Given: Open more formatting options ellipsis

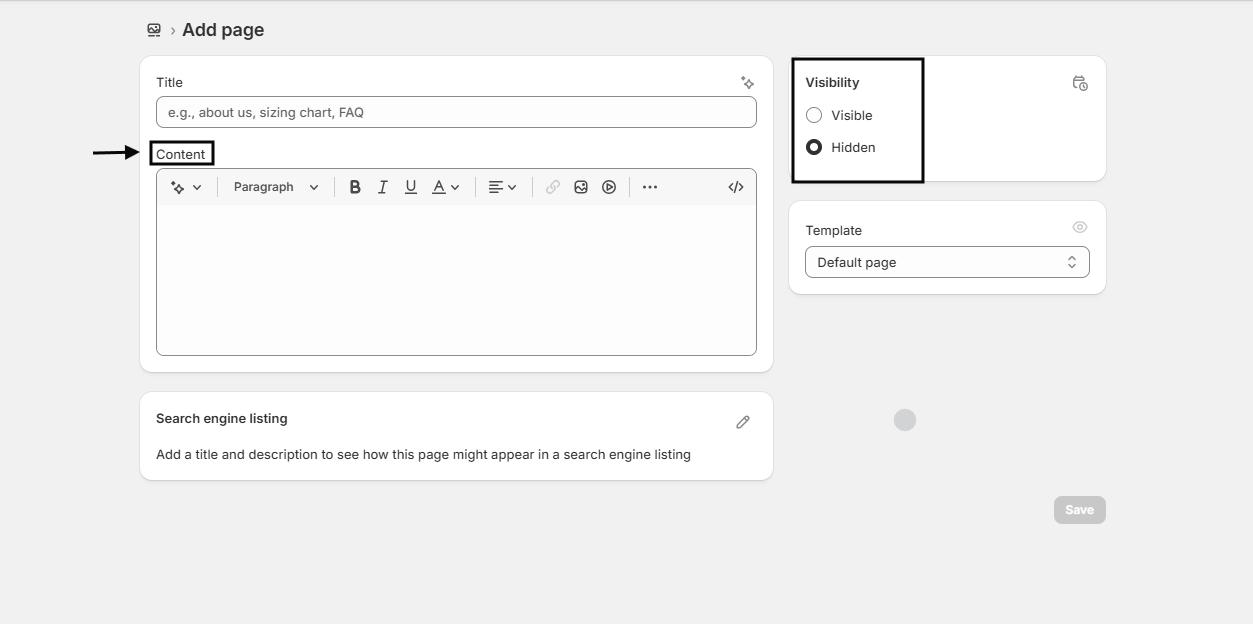Looking at the screenshot, I should [x=650, y=187].
